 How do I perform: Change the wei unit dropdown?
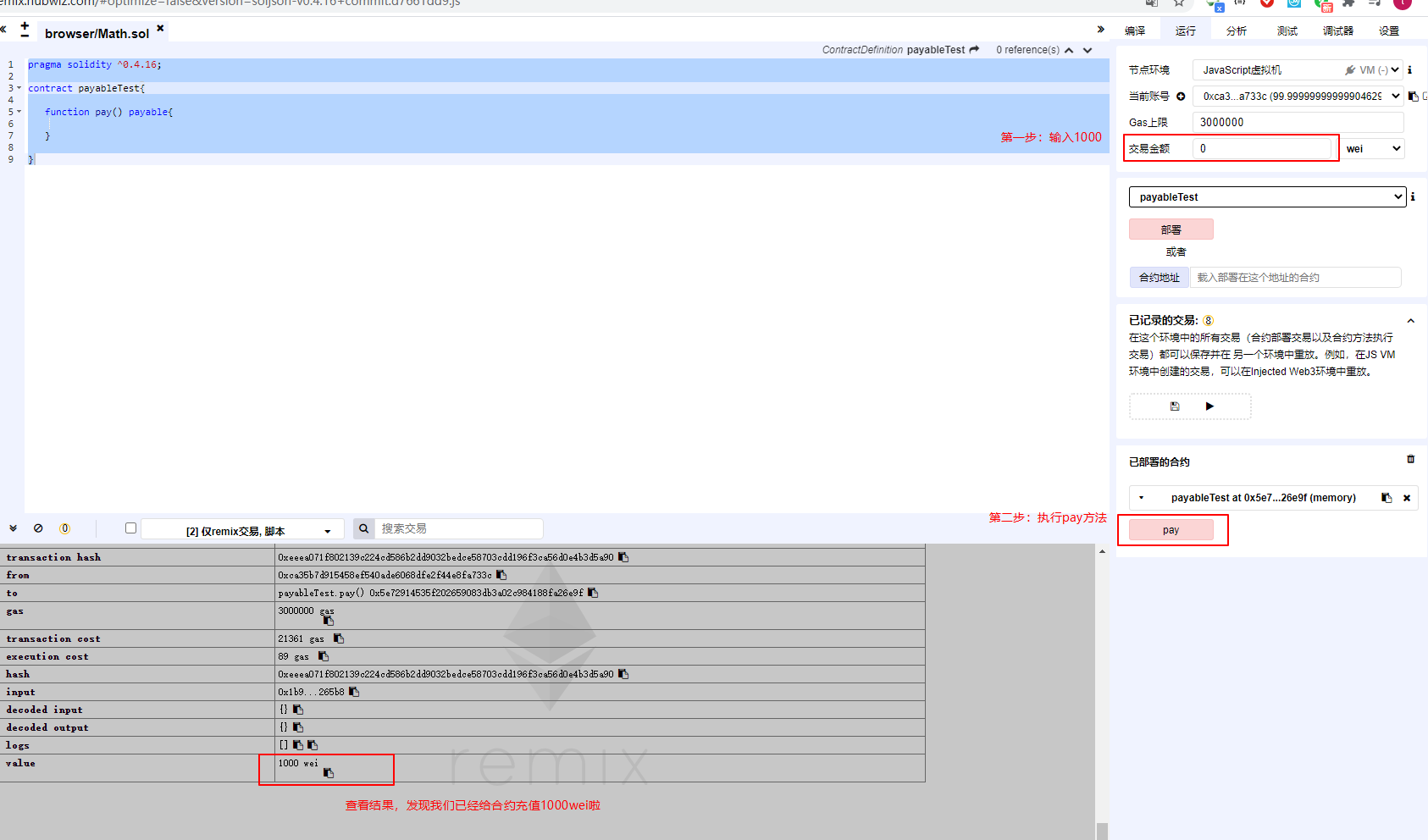coord(1374,149)
